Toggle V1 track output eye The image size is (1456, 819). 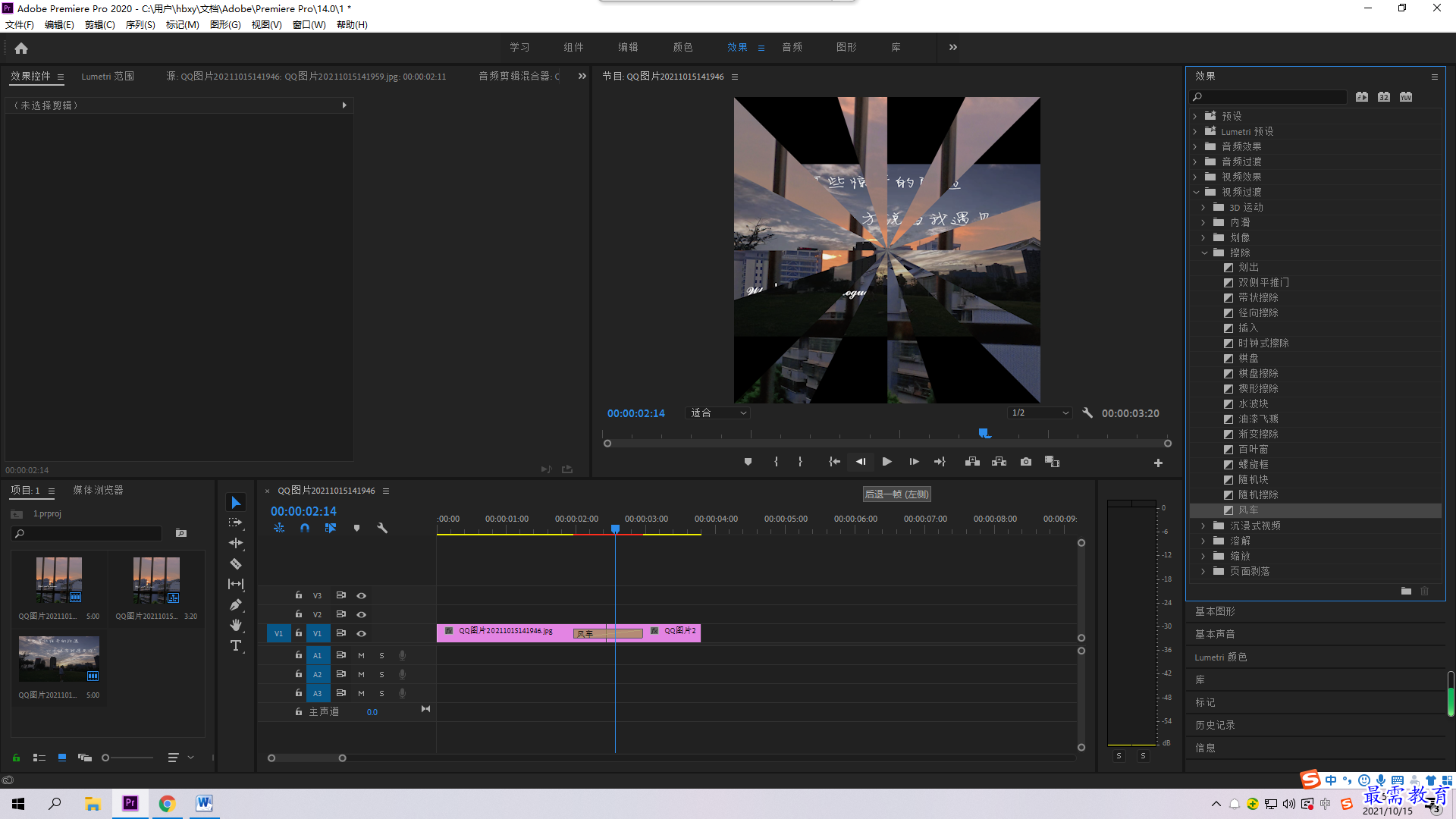[362, 634]
